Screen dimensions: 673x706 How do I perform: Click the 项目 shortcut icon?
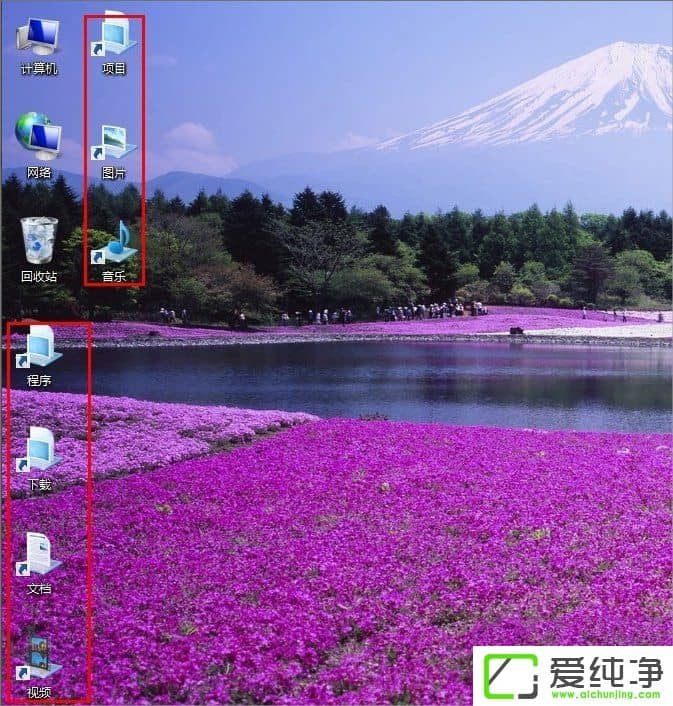pyautogui.click(x=113, y=37)
